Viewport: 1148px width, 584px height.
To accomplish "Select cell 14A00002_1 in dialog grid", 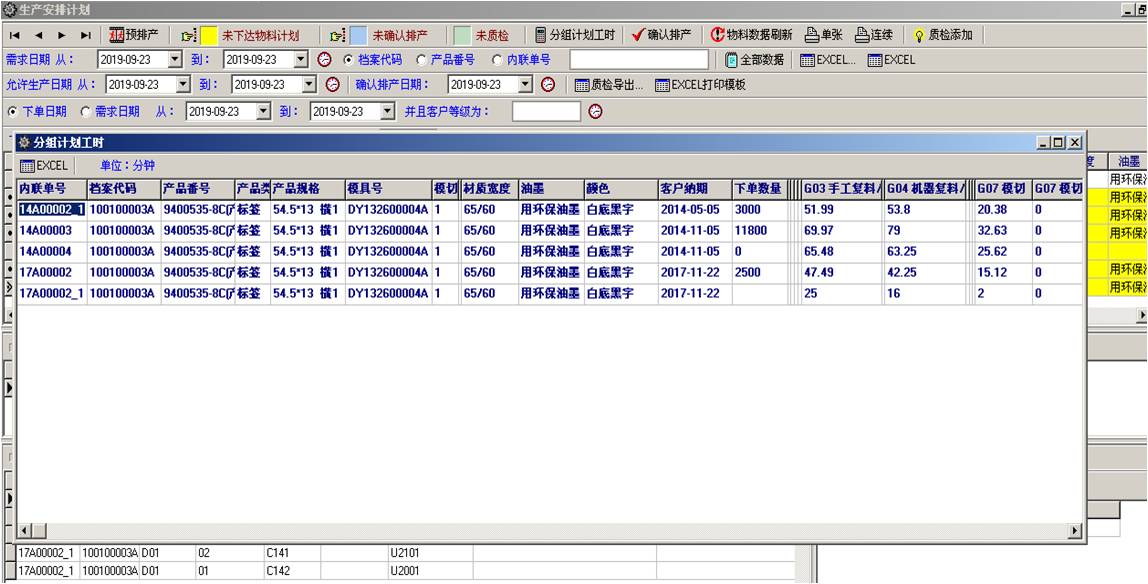I will coord(52,209).
